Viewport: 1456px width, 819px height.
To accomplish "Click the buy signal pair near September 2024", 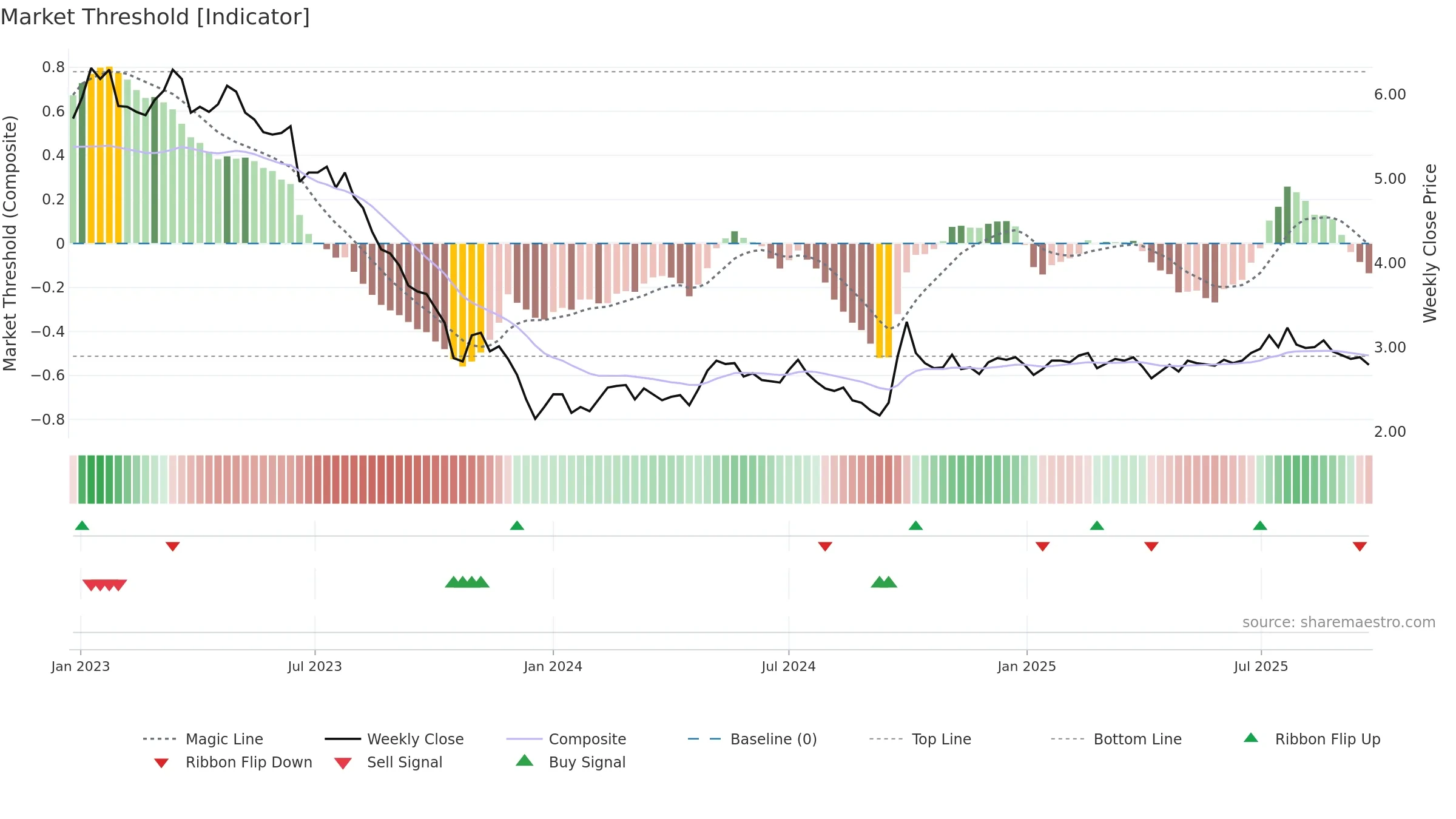I will [884, 582].
